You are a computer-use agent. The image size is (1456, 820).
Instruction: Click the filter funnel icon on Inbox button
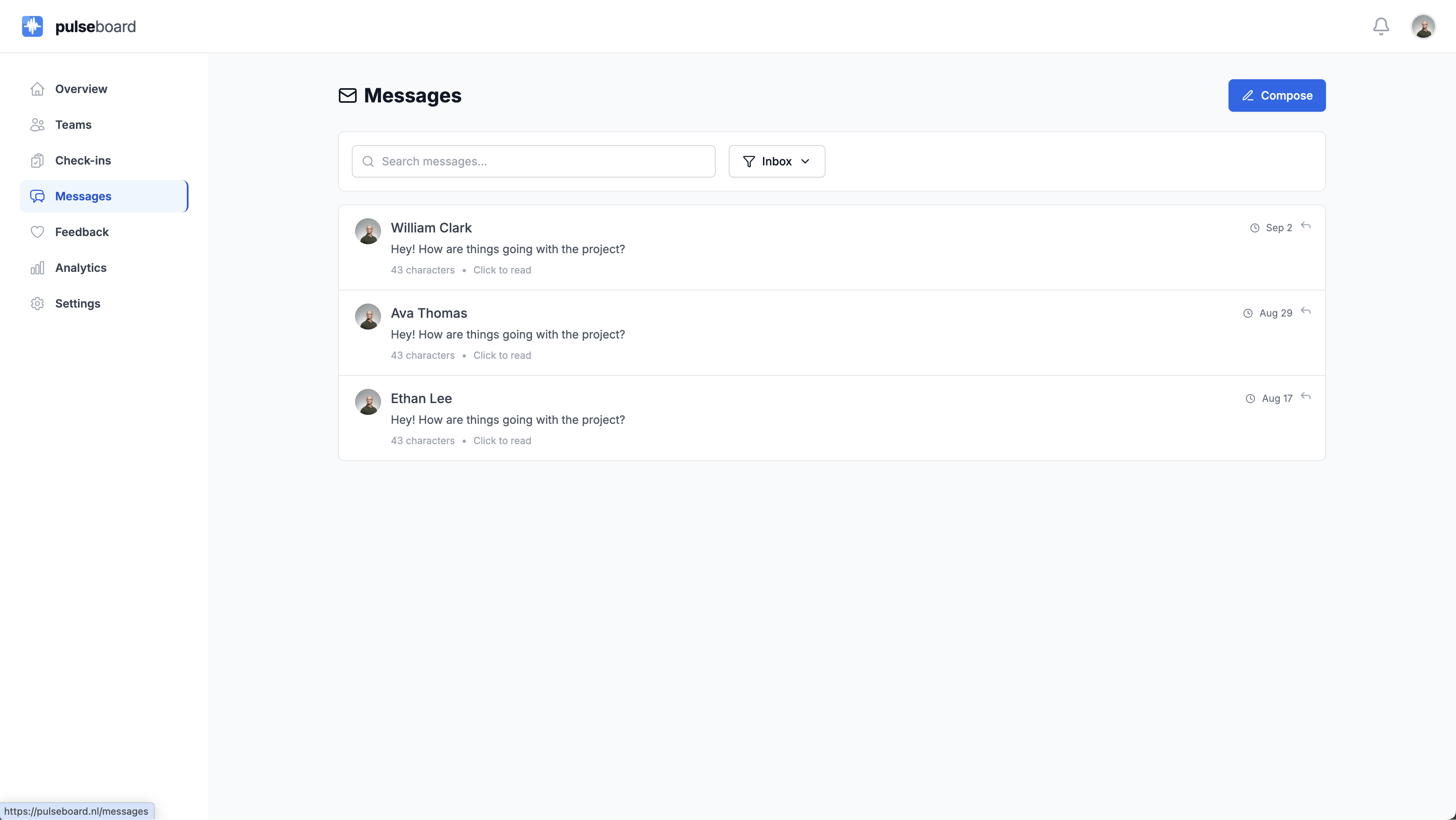pos(749,161)
